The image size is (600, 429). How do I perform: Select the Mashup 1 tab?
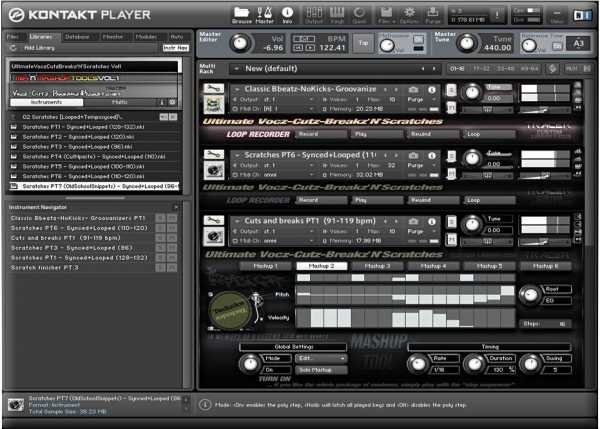click(x=265, y=266)
